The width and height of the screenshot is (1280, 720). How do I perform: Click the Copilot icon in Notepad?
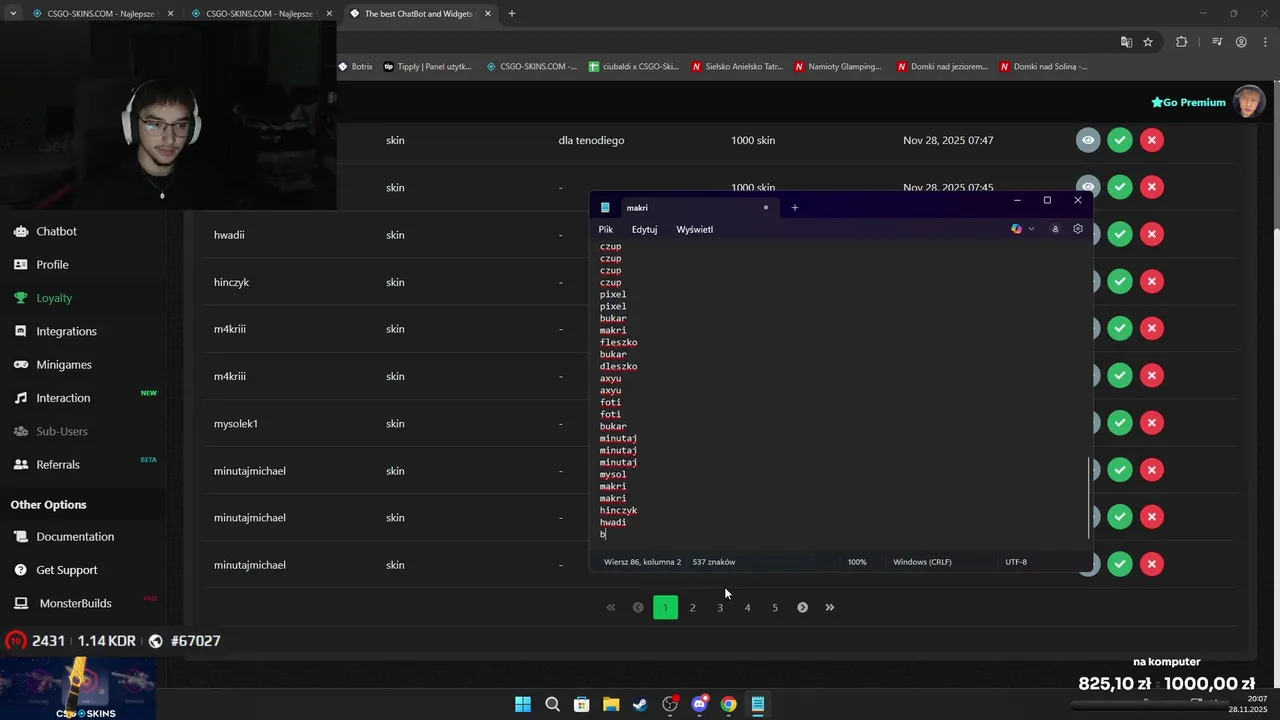[1017, 229]
